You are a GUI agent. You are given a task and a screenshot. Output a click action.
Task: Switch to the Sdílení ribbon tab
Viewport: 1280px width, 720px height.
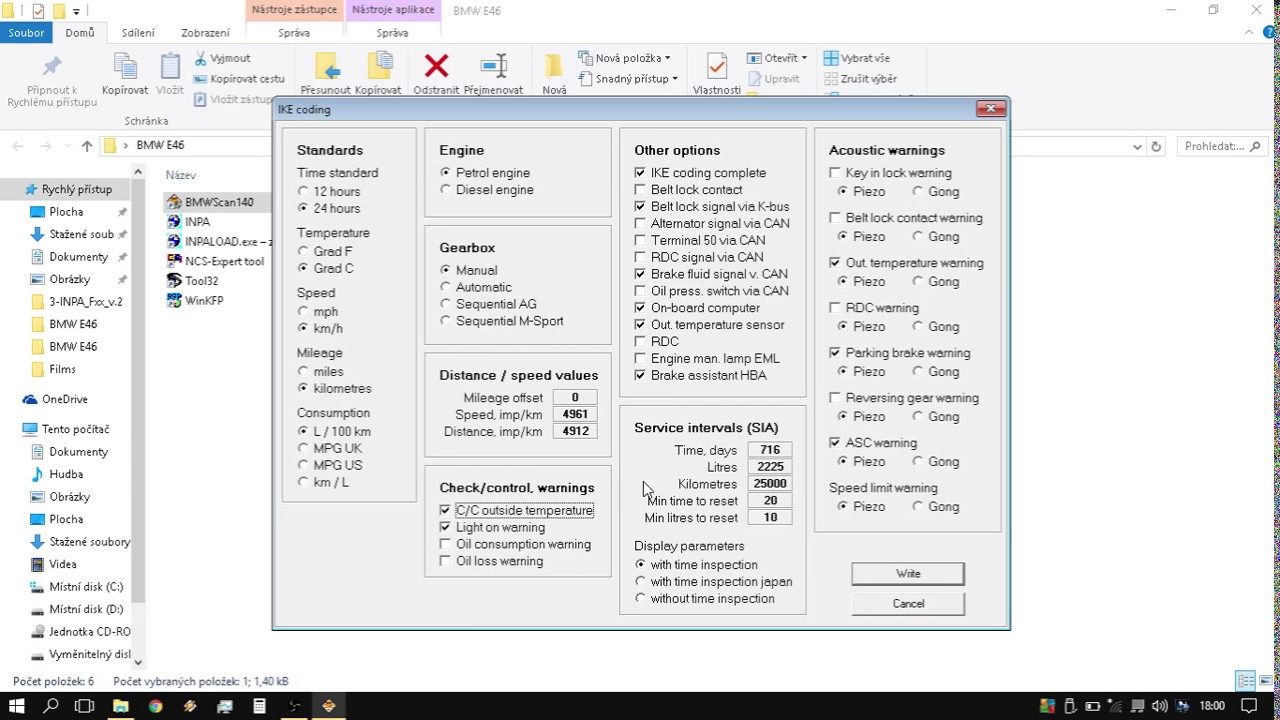pos(138,33)
